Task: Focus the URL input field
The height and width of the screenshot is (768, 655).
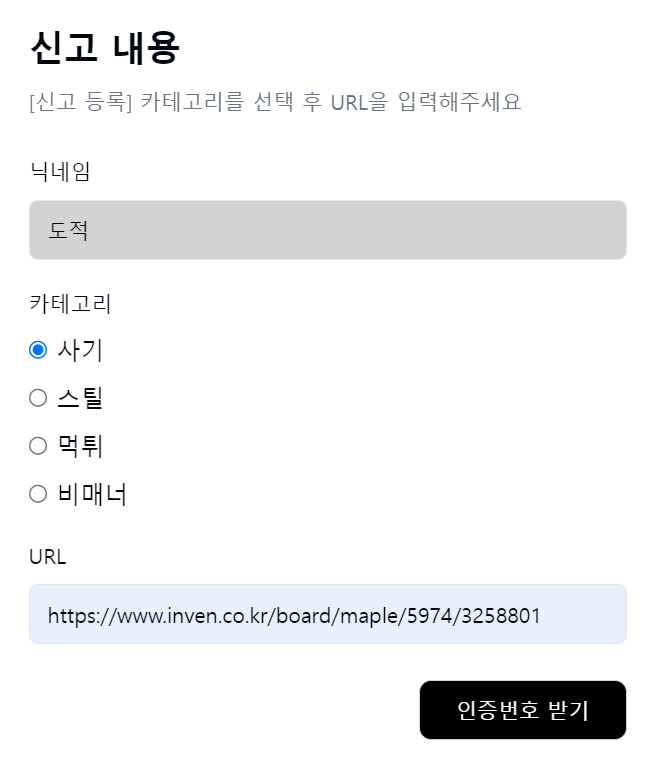Action: [x=327, y=615]
